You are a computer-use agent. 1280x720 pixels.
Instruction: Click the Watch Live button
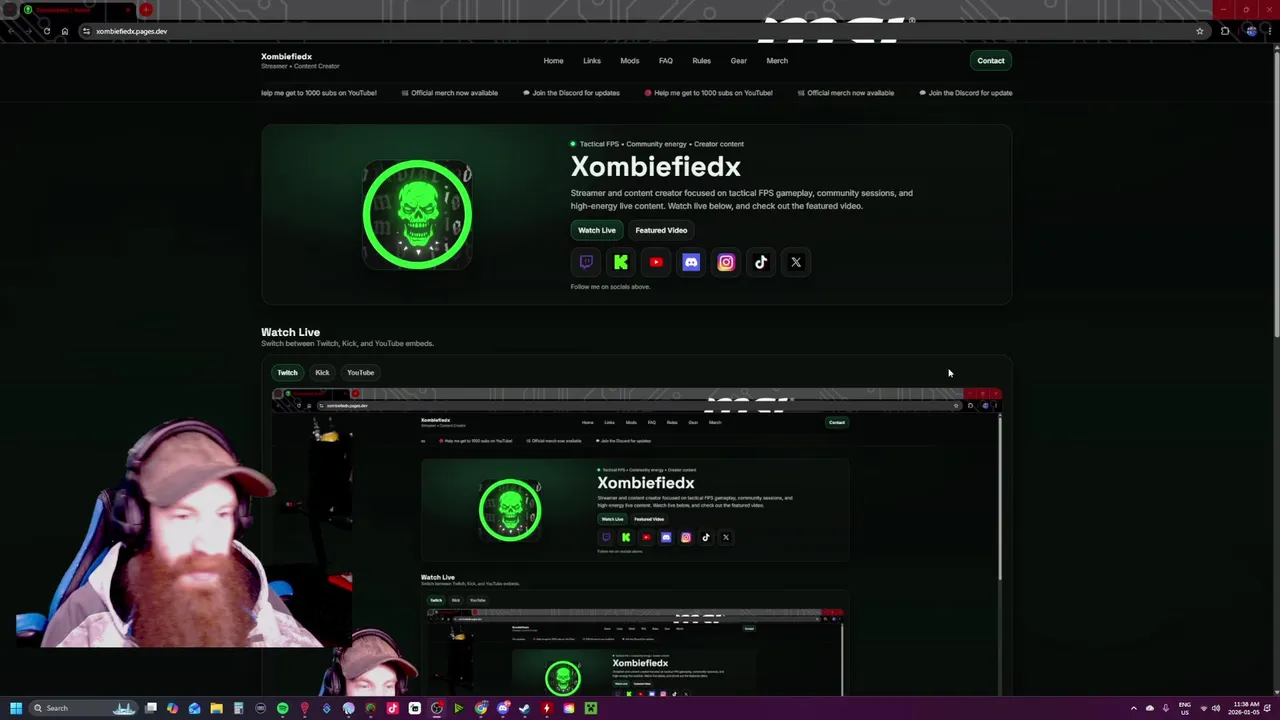[597, 230]
